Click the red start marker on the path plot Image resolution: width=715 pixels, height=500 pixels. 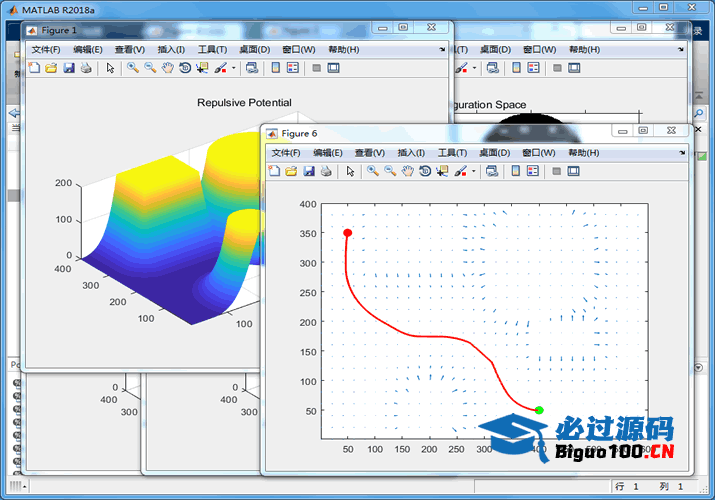(x=348, y=233)
